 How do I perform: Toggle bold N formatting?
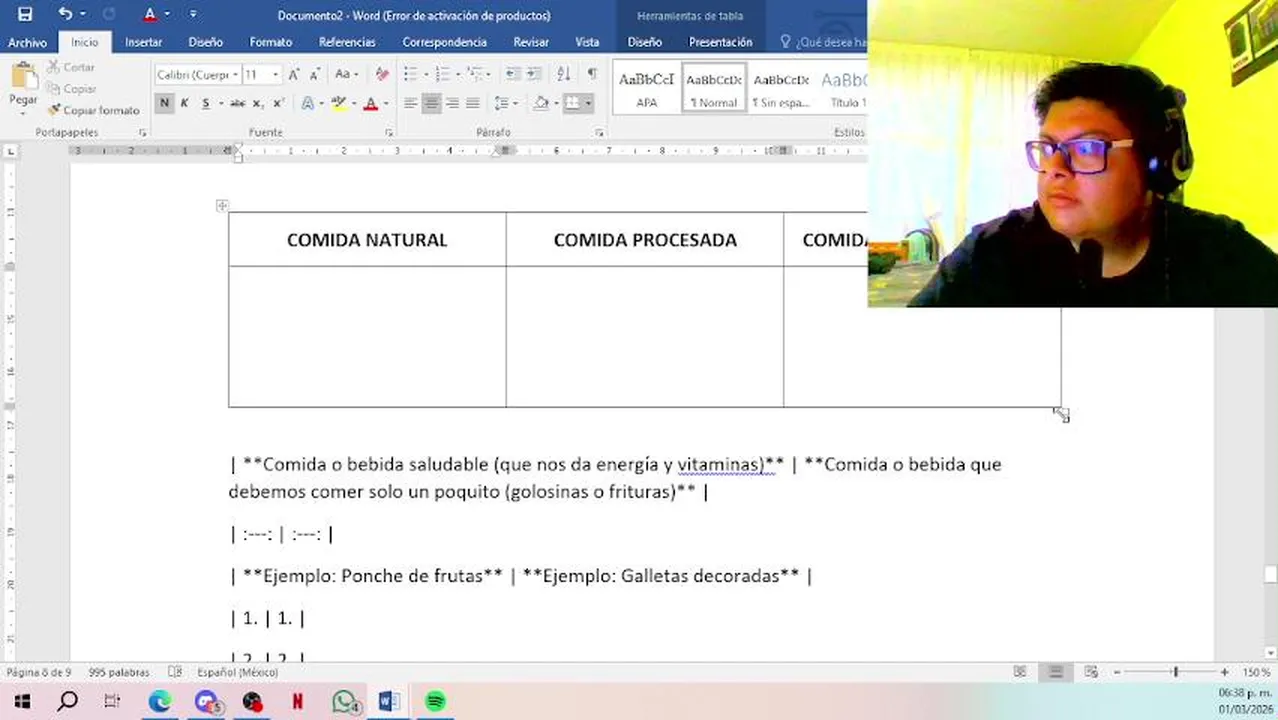(x=164, y=103)
